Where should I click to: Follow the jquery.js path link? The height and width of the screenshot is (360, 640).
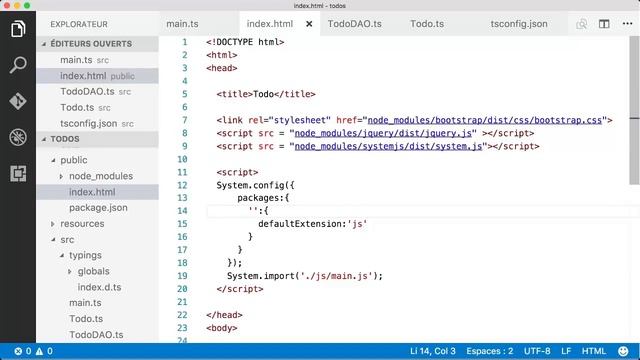pyautogui.click(x=383, y=133)
